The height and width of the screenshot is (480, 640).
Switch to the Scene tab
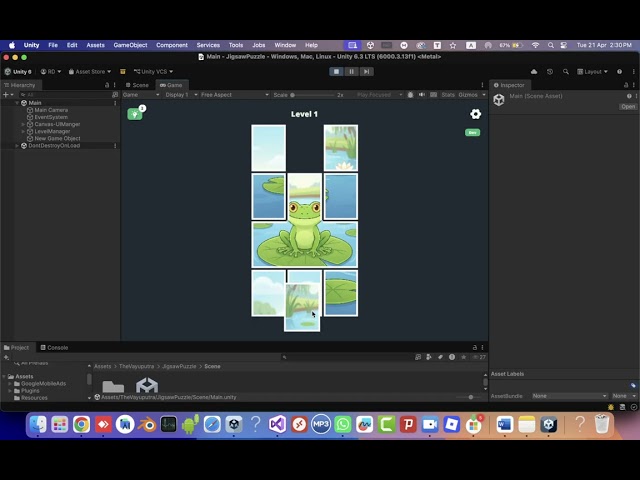tap(137, 85)
